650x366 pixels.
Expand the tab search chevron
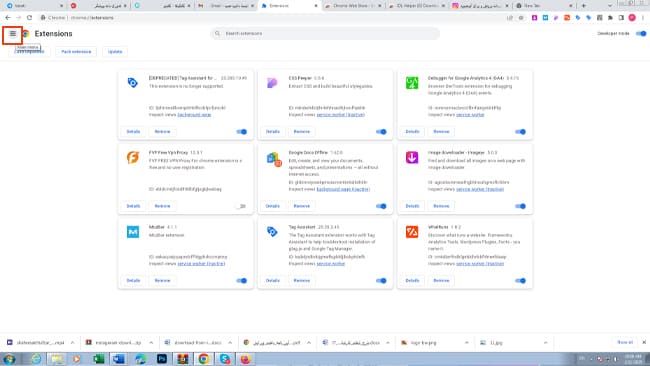(x=610, y=6)
